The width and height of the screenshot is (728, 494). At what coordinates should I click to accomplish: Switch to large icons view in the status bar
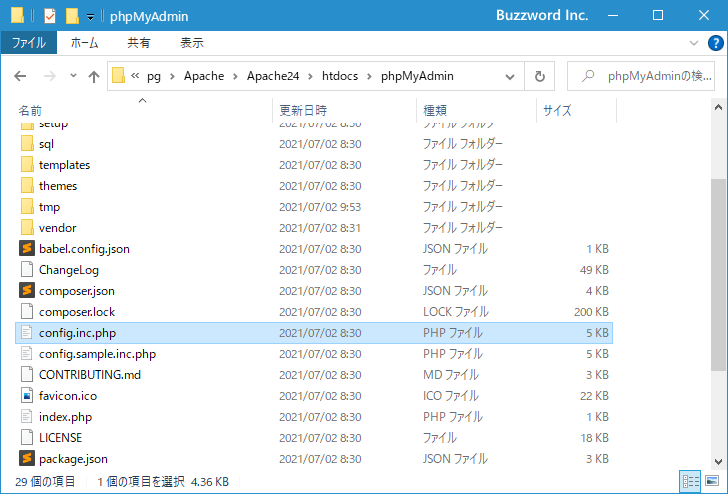(712, 481)
